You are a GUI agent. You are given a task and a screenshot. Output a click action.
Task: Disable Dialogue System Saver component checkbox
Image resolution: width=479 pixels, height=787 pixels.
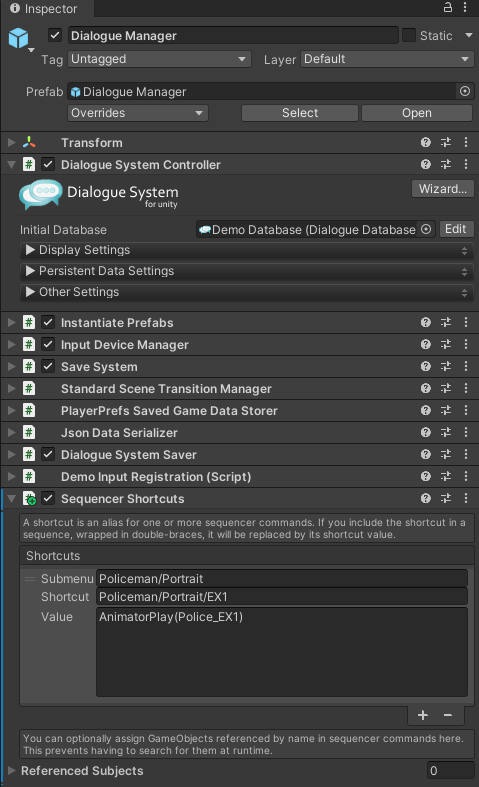(x=48, y=455)
